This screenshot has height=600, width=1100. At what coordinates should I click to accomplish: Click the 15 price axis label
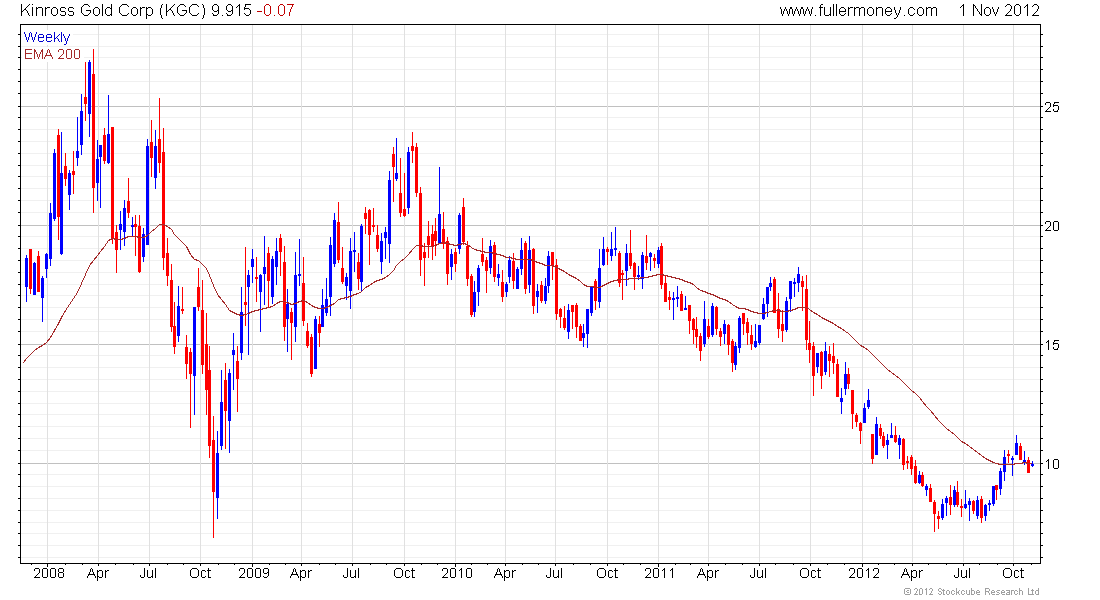click(x=1052, y=345)
